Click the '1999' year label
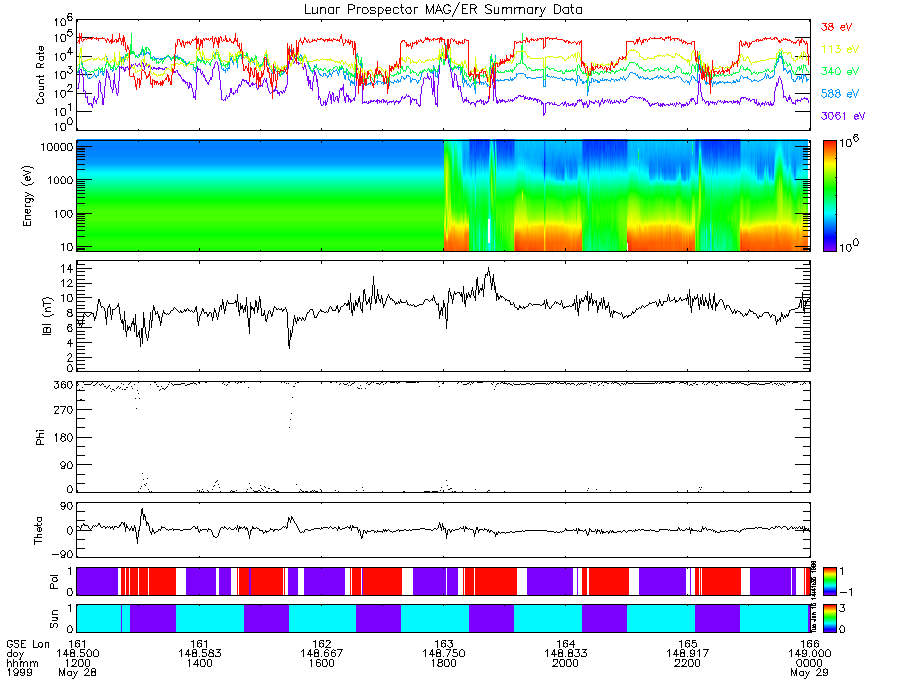The image size is (900, 700). tap(20, 672)
